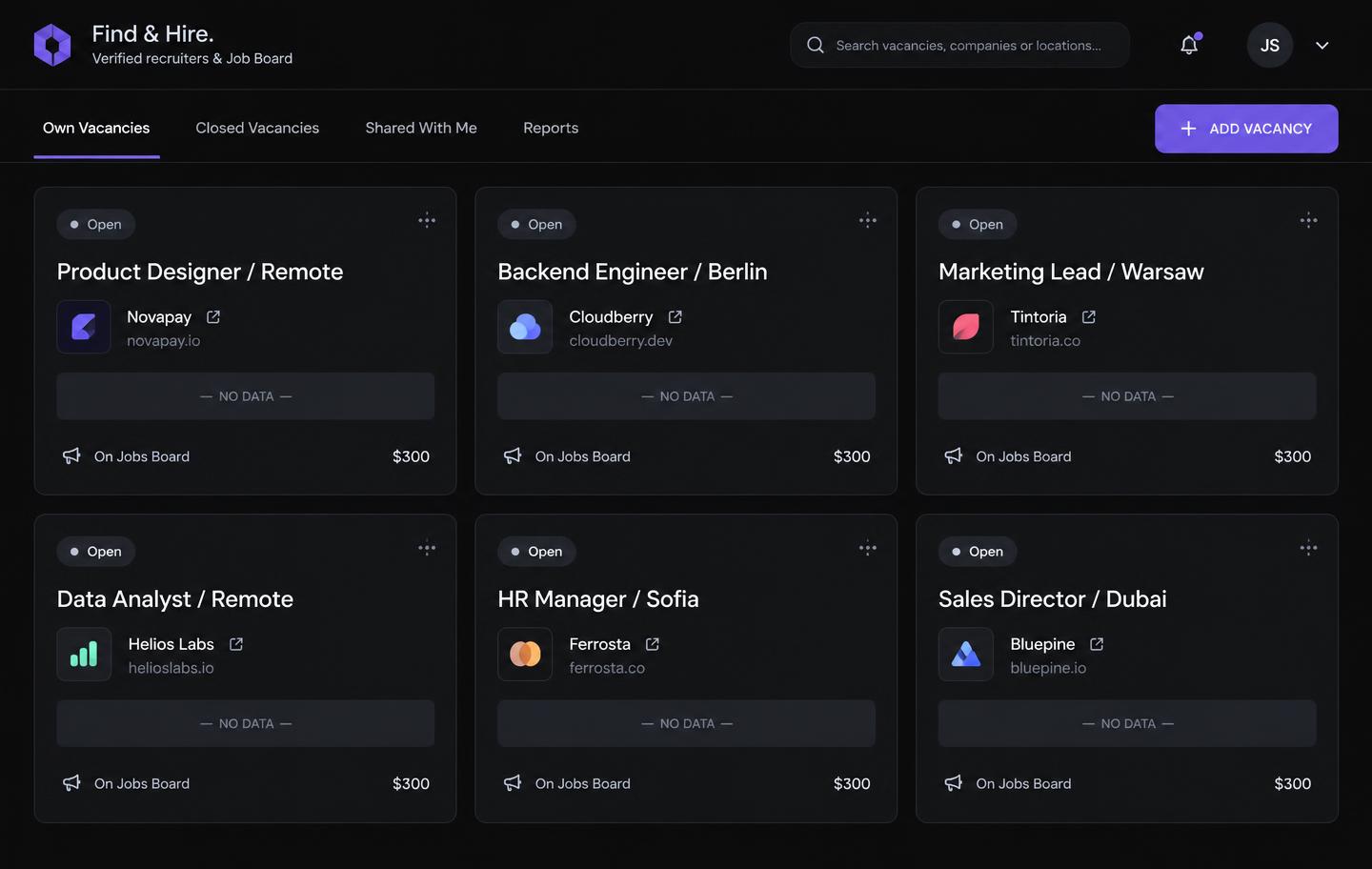Switch to the Closed Vacancies tab
The width and height of the screenshot is (1372, 869).
tap(257, 128)
